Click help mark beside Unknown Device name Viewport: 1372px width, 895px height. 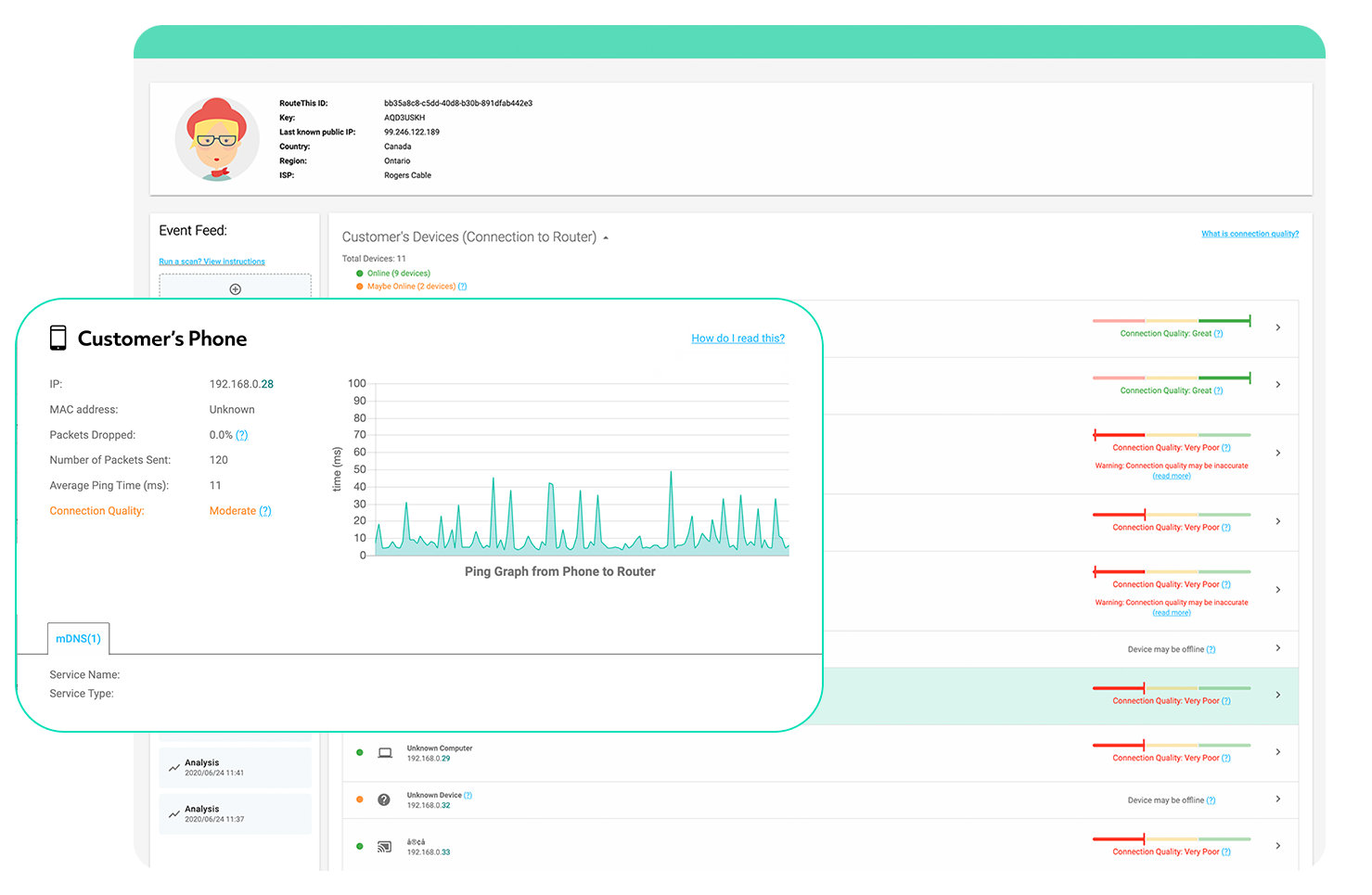[468, 795]
